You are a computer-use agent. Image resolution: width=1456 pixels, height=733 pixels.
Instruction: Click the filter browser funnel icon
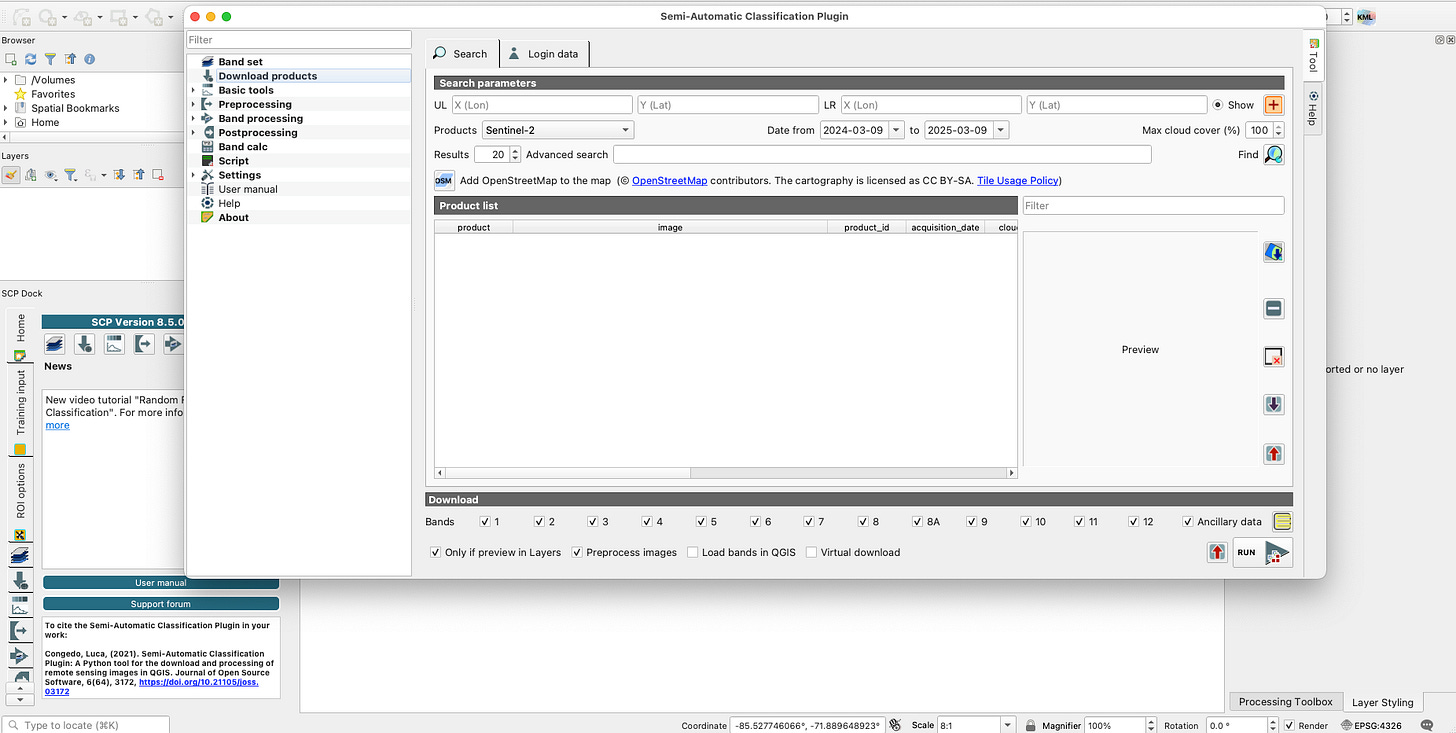(x=50, y=60)
